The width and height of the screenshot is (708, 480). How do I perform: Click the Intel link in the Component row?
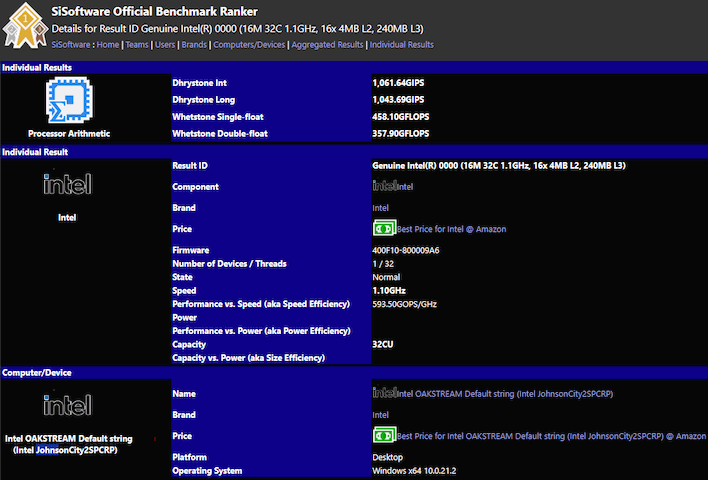(x=405, y=187)
